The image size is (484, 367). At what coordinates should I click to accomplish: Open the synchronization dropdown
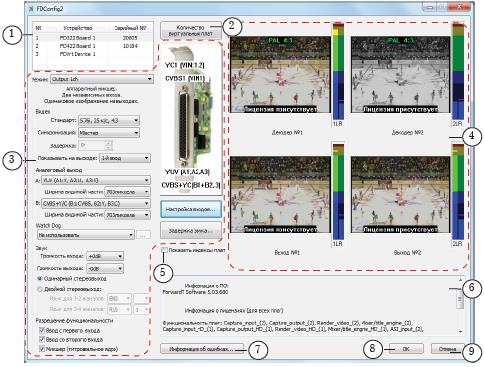[x=109, y=133]
